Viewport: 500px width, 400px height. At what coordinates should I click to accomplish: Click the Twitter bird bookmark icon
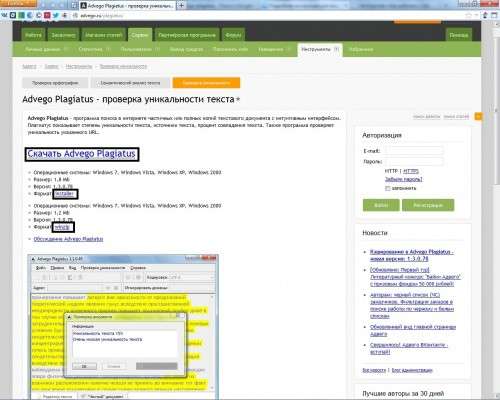coord(56,15)
